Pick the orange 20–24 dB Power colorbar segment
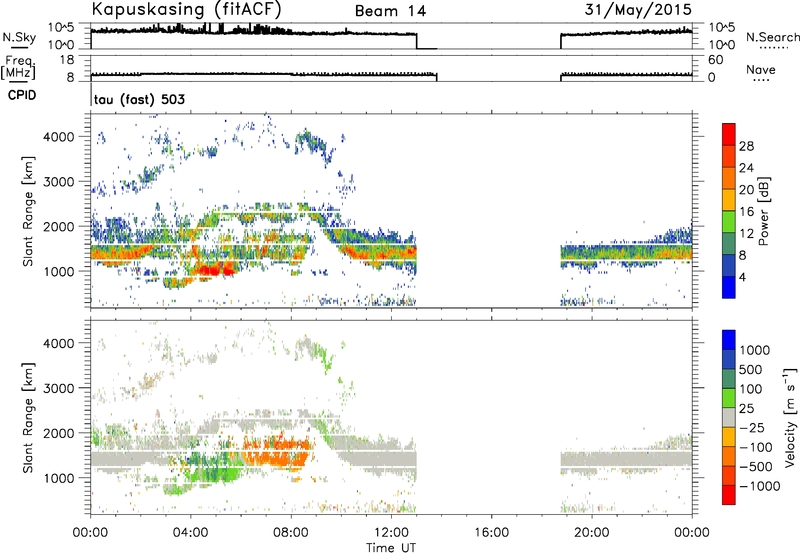Screen dimensions: 800x554 click(x=729, y=178)
